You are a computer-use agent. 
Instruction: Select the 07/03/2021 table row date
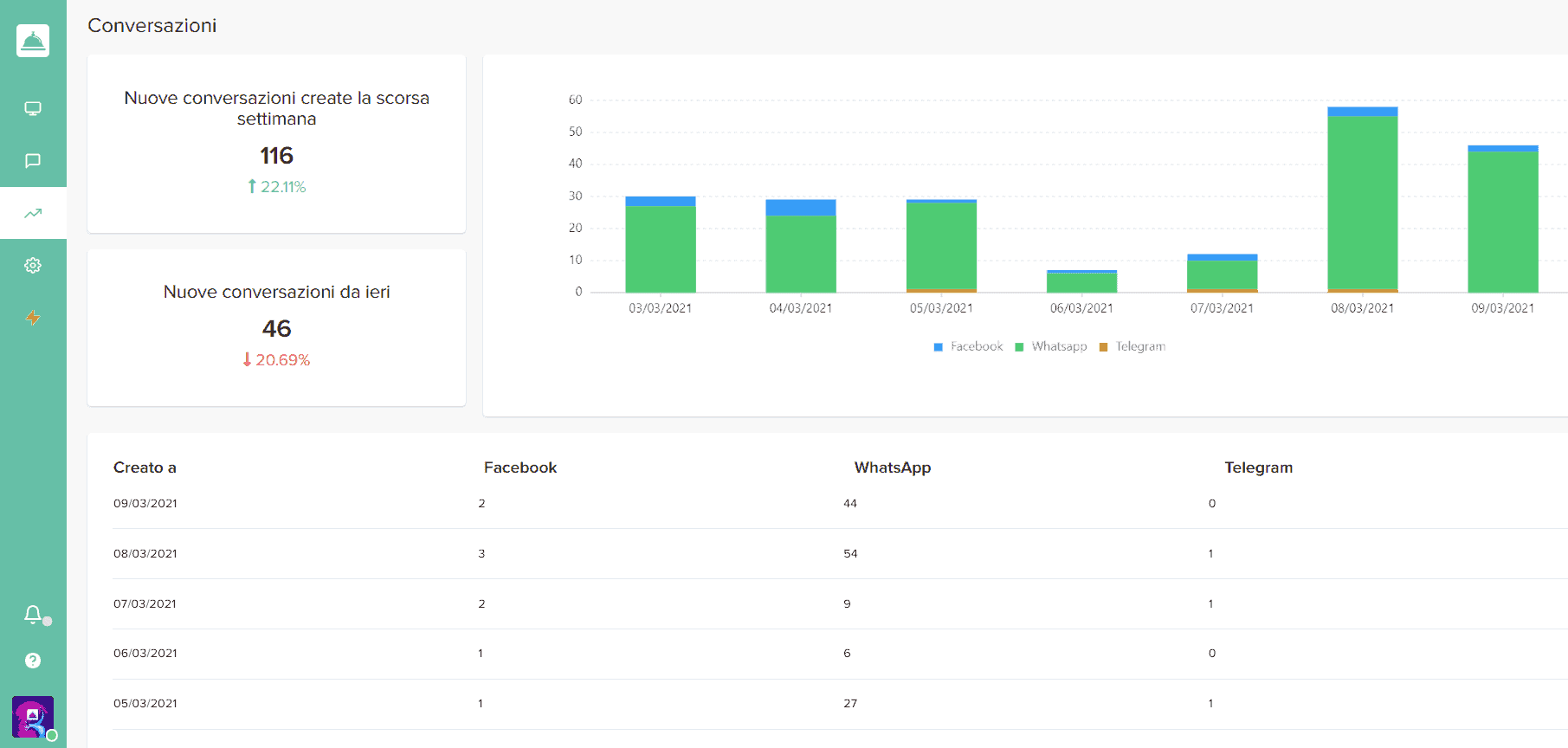click(145, 603)
